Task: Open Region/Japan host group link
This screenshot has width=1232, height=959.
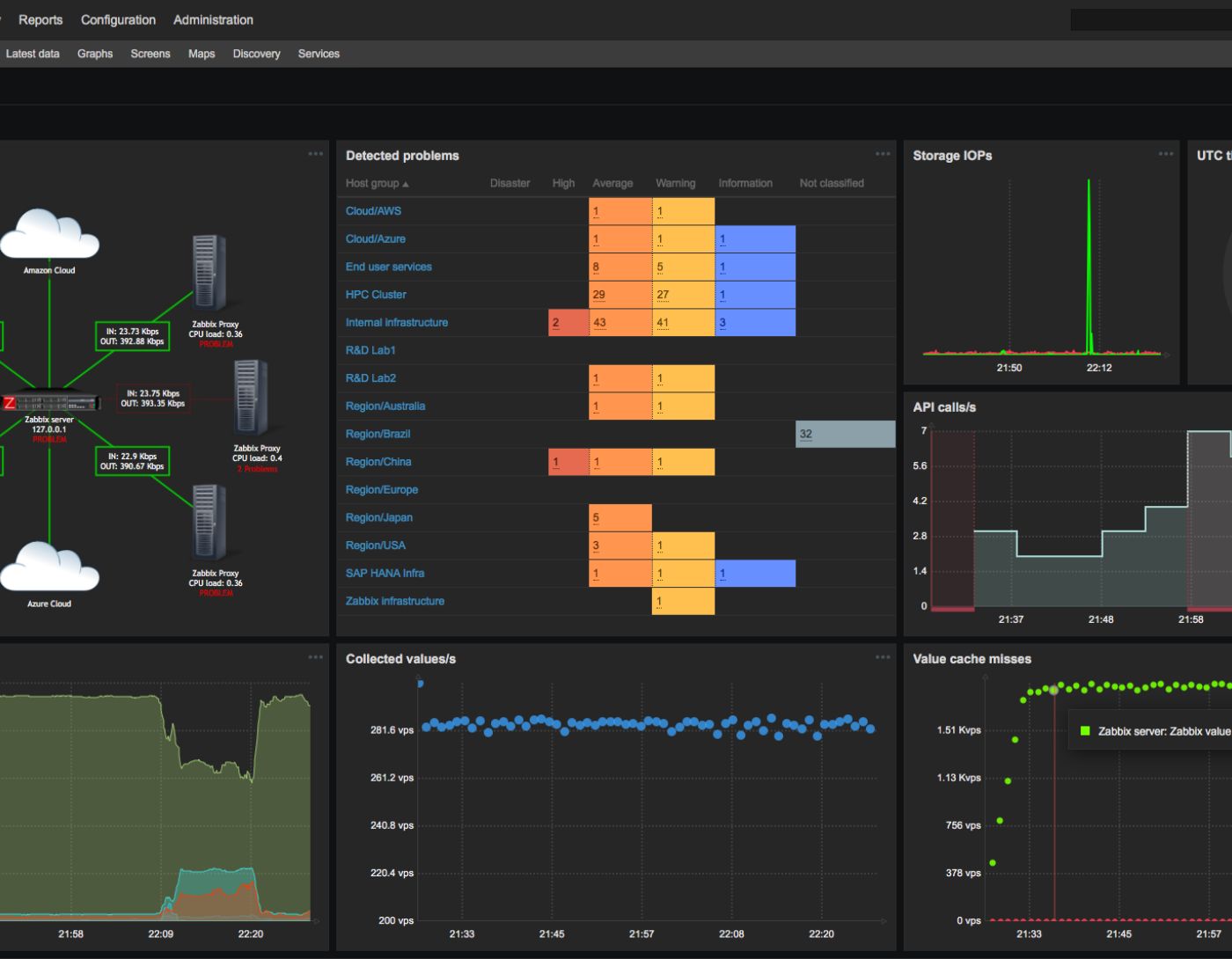Action: [x=379, y=517]
